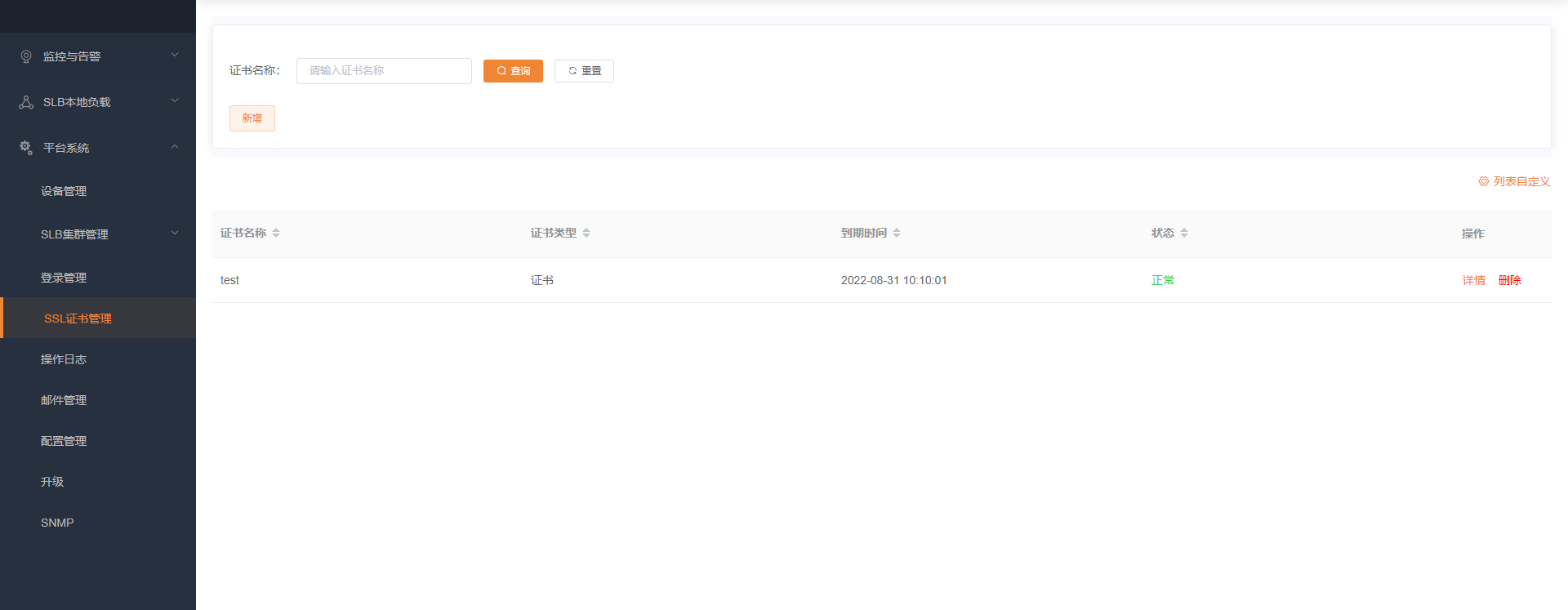Open 列表自定义 column settings

1514,181
